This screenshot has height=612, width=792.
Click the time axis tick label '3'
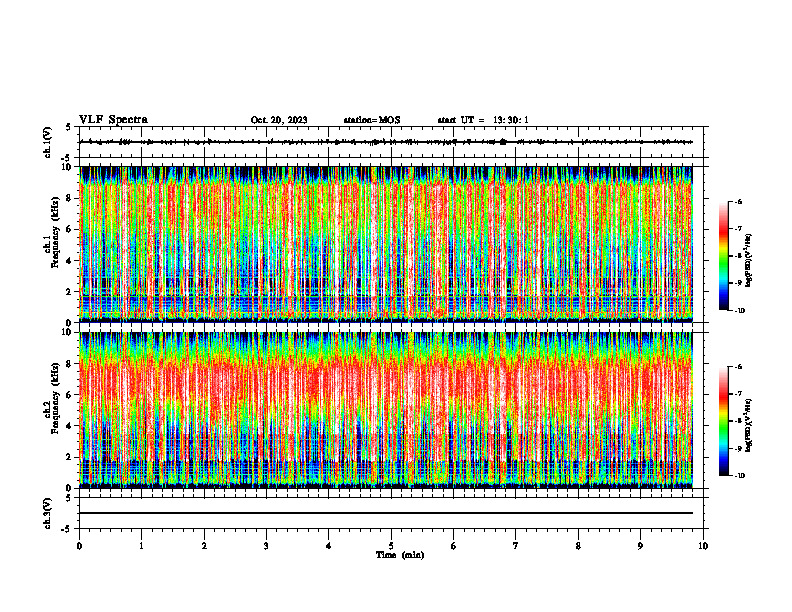(266, 546)
